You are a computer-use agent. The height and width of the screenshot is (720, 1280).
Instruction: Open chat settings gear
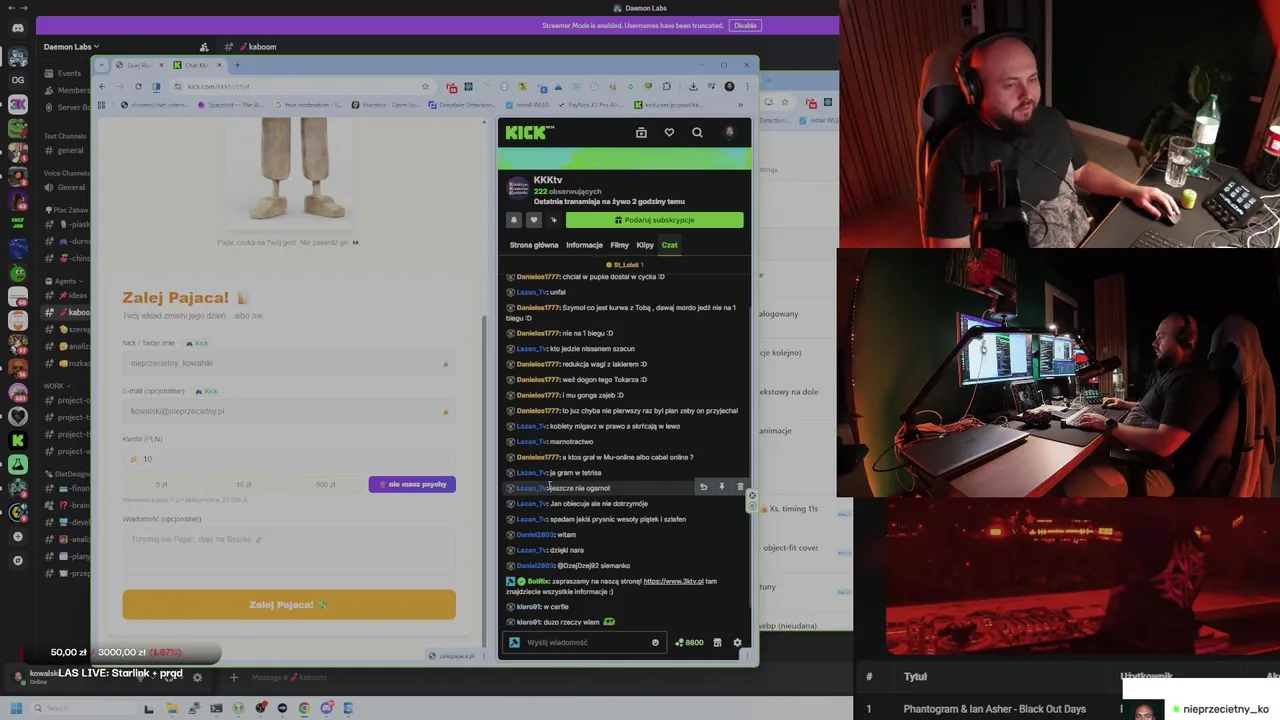click(737, 643)
